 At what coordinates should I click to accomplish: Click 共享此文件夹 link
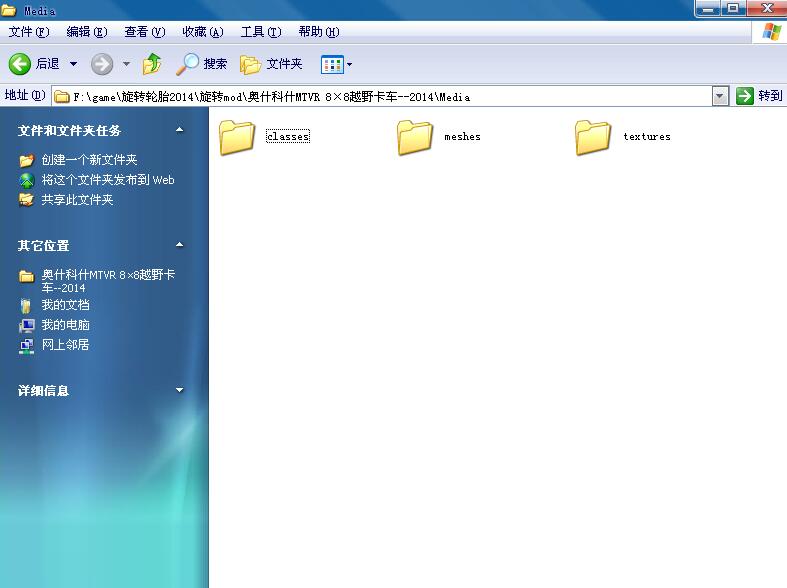[x=77, y=200]
